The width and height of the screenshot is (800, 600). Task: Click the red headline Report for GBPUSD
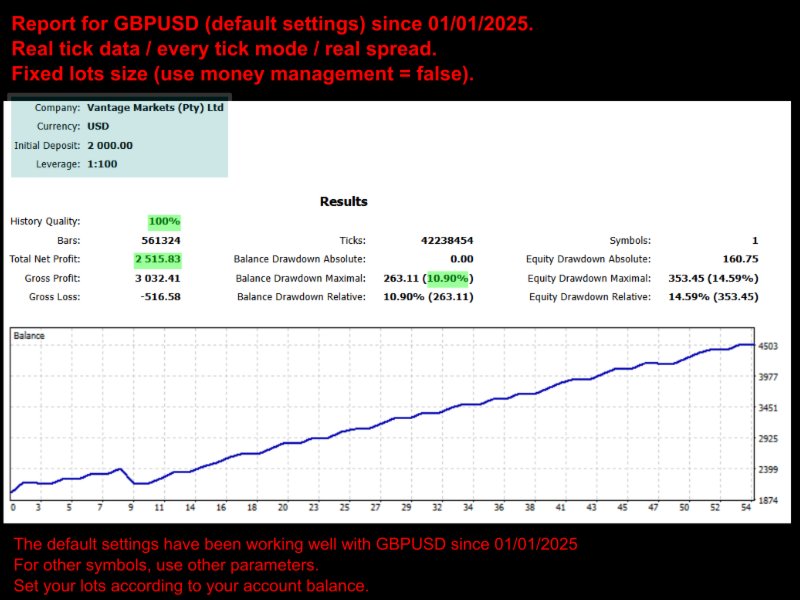[x=272, y=23]
